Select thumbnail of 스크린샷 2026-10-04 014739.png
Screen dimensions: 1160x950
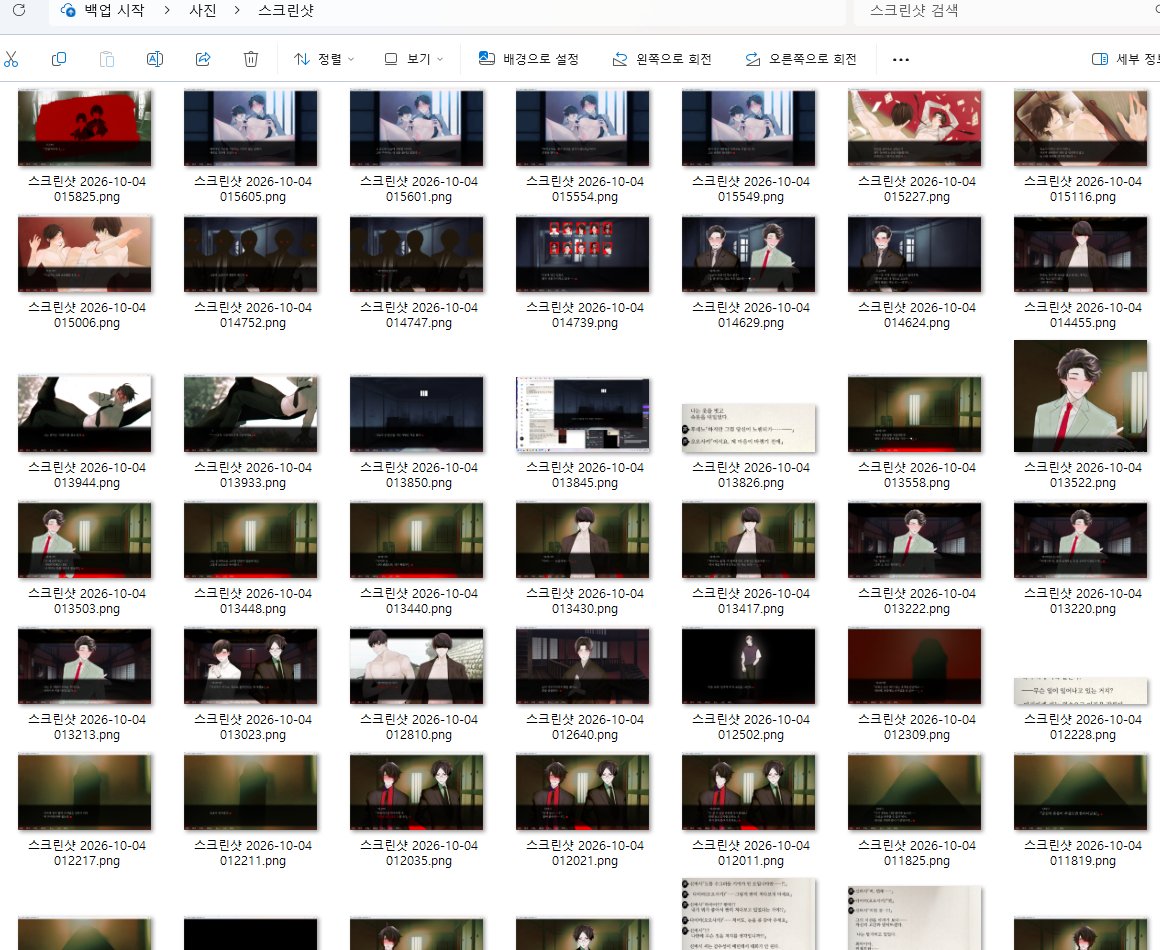pos(582,254)
